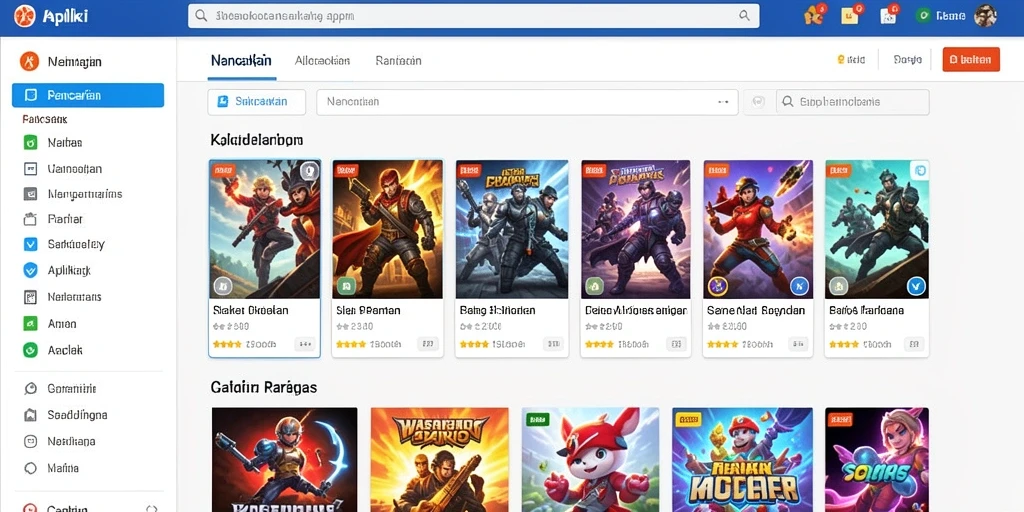Screen dimensions: 1024x512
Task: Click the green Aman sidebar icon
Action: point(30,323)
